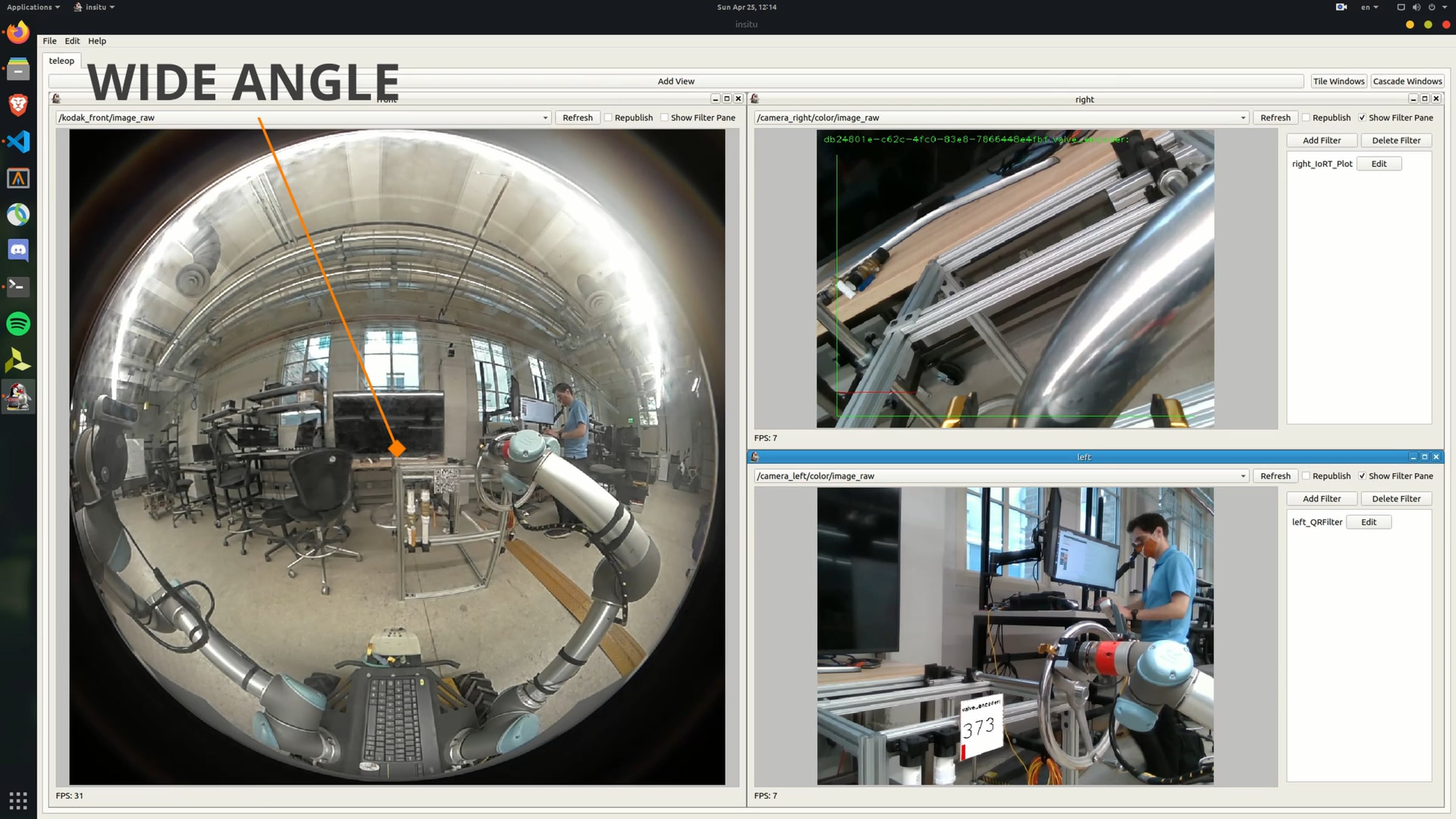Open Firefox from the dock
This screenshot has width=1456, height=819.
[x=18, y=32]
